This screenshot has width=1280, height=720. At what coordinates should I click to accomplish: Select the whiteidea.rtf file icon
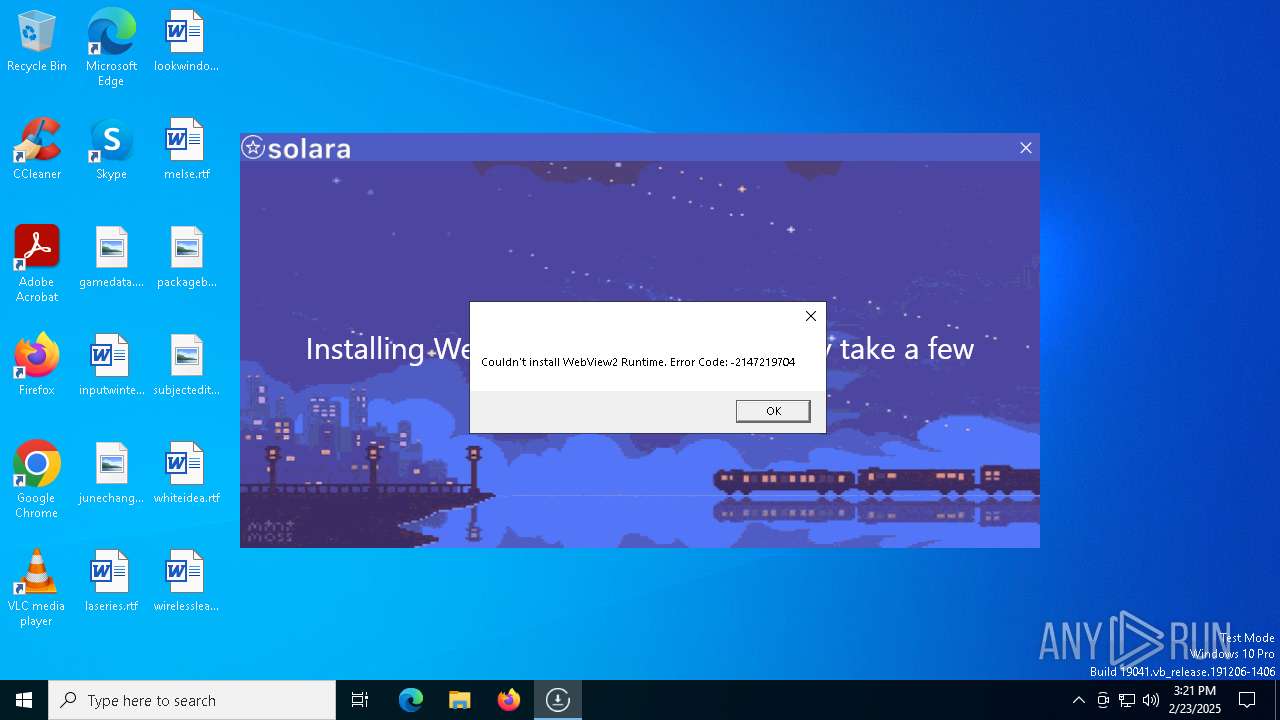click(186, 474)
